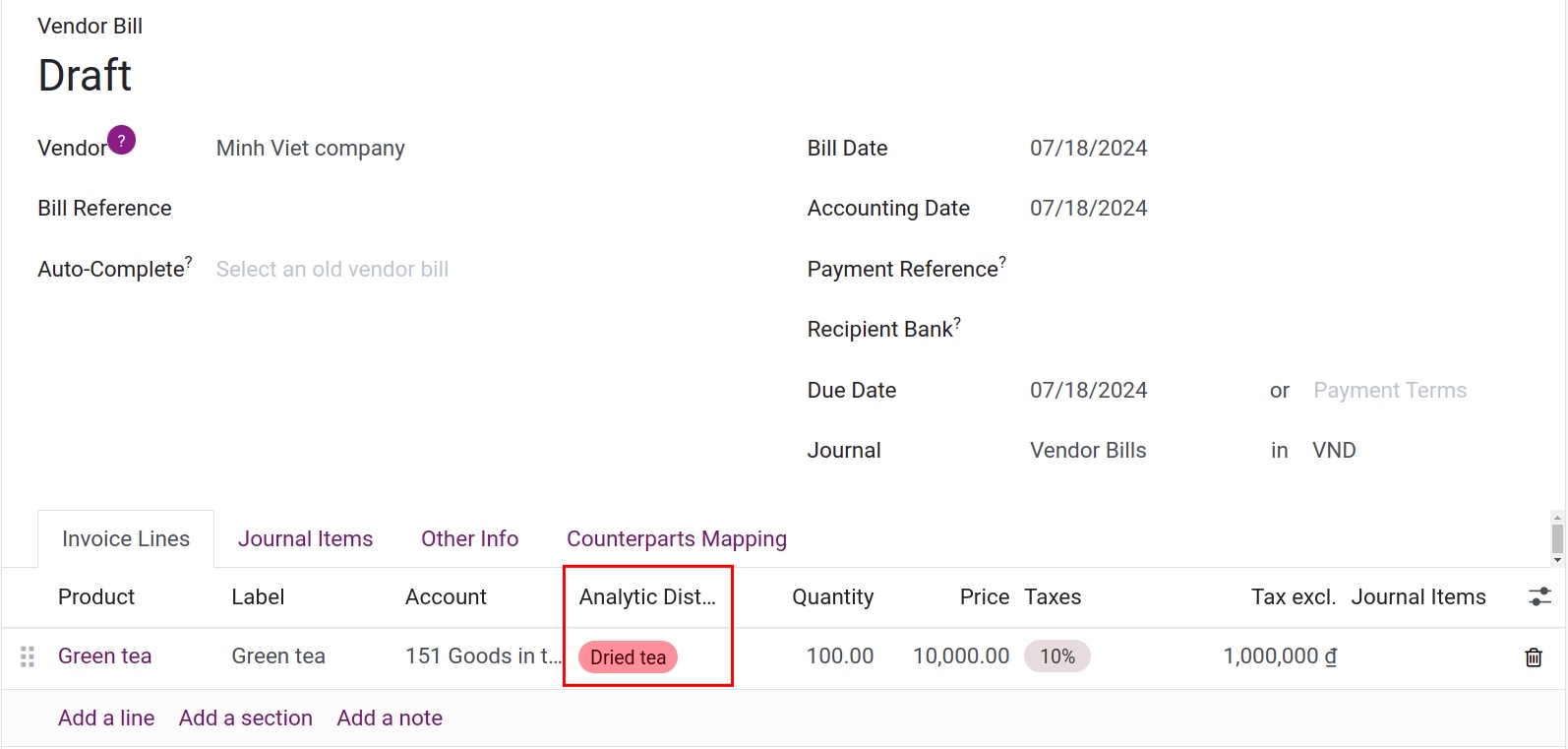The width and height of the screenshot is (1568, 749).
Task: Select an old vendor bill in Auto-Complete
Action: coord(332,269)
